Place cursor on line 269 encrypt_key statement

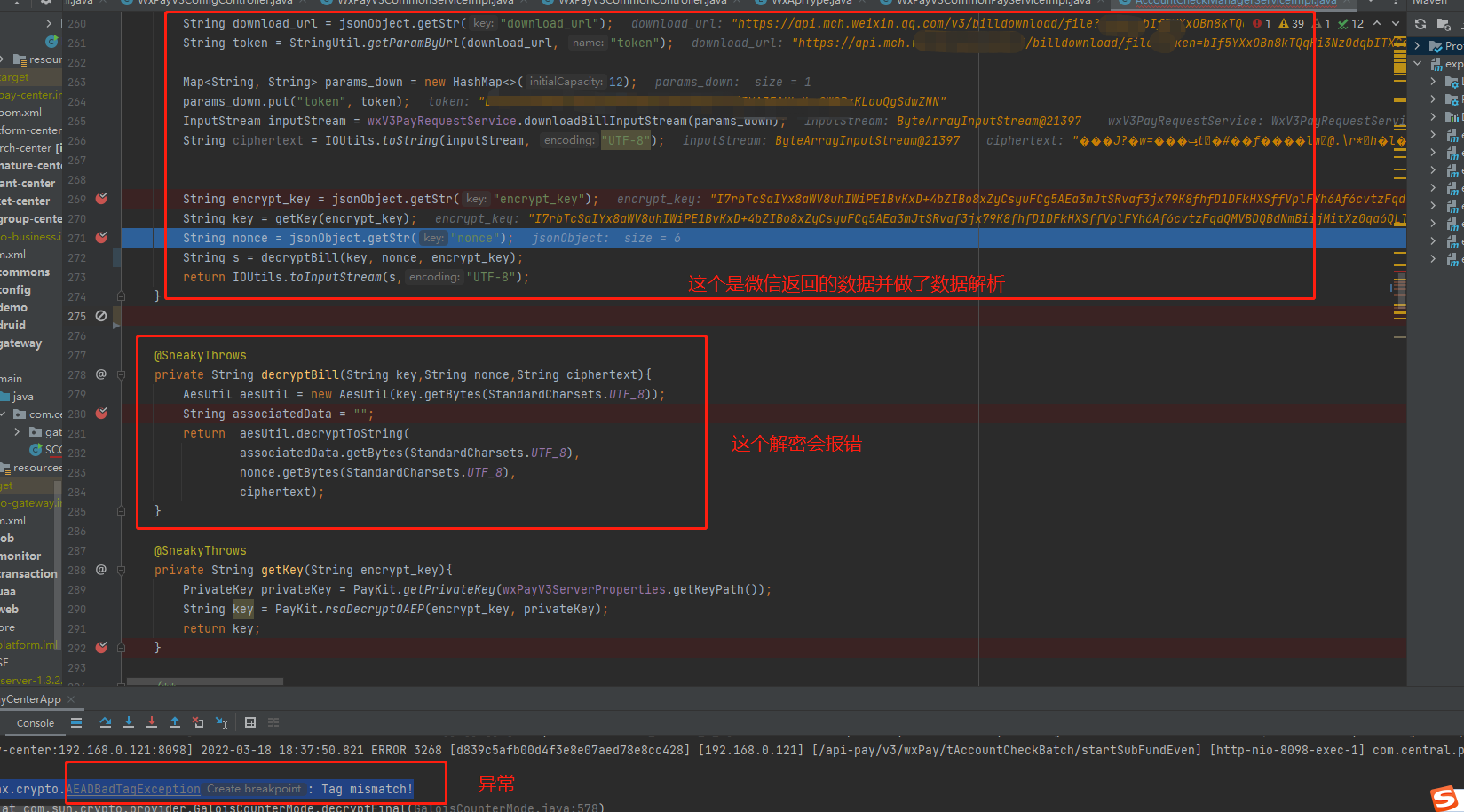click(x=391, y=199)
